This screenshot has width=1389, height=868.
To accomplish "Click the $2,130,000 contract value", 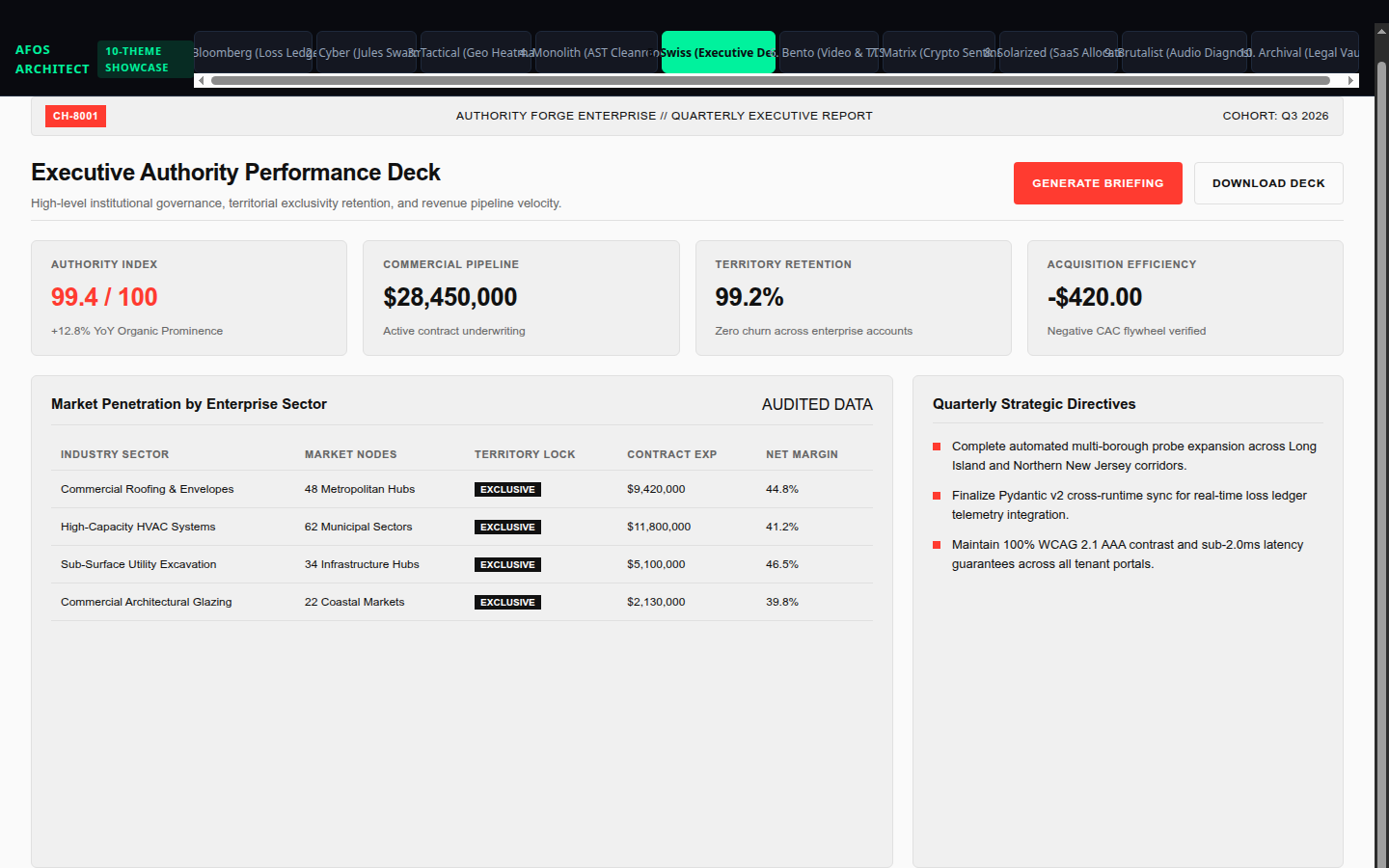I will tap(656, 602).
